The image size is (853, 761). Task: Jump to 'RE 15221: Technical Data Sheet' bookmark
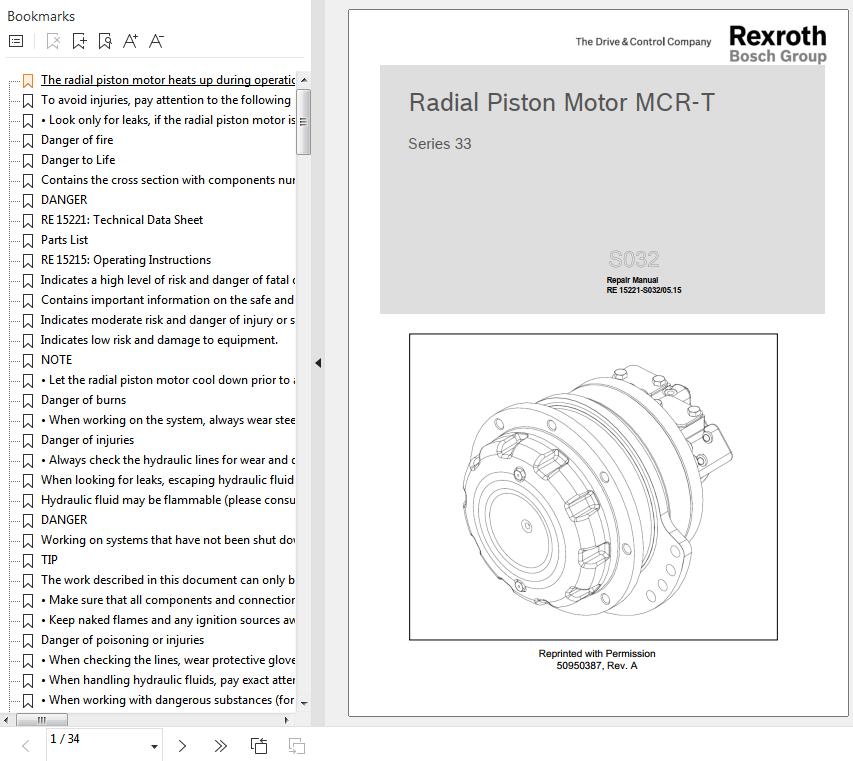[x=122, y=220]
